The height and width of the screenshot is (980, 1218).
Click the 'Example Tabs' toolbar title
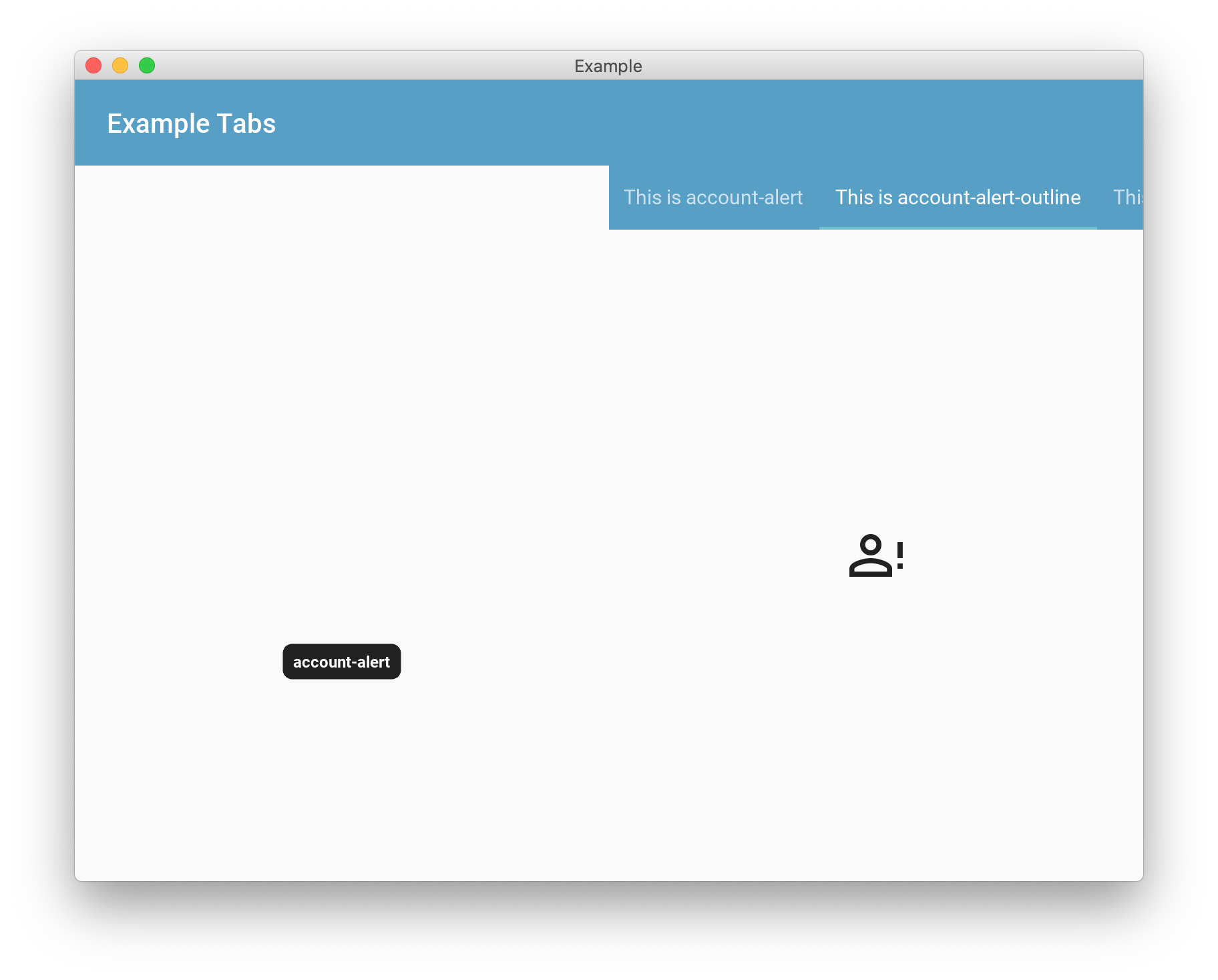(x=191, y=123)
